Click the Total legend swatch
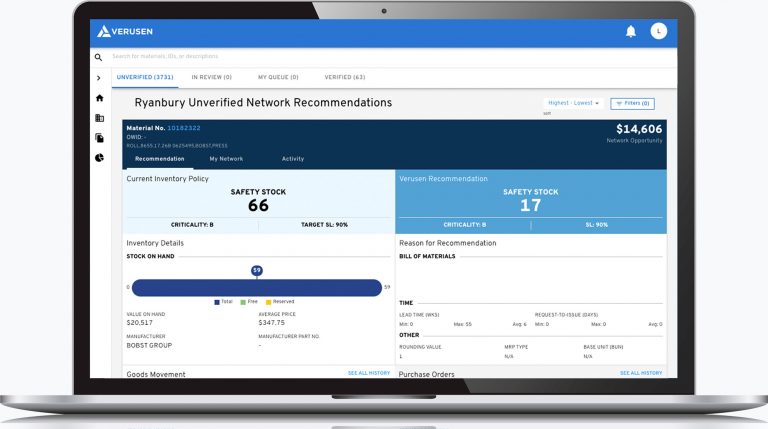 217,302
